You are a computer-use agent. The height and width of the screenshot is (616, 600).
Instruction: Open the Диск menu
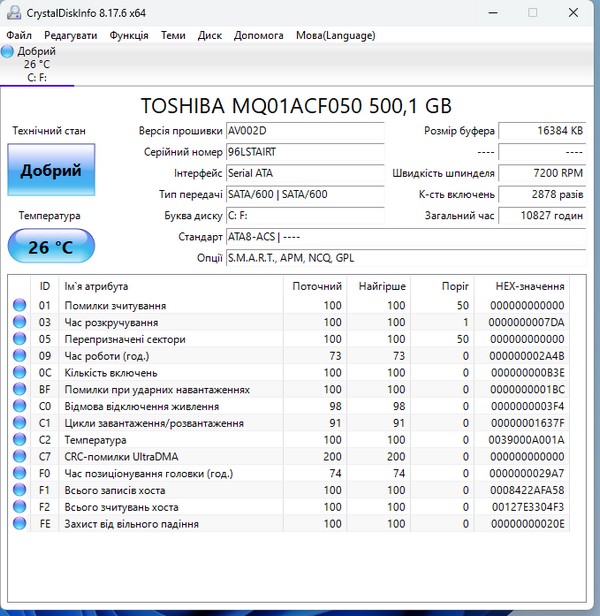(210, 35)
